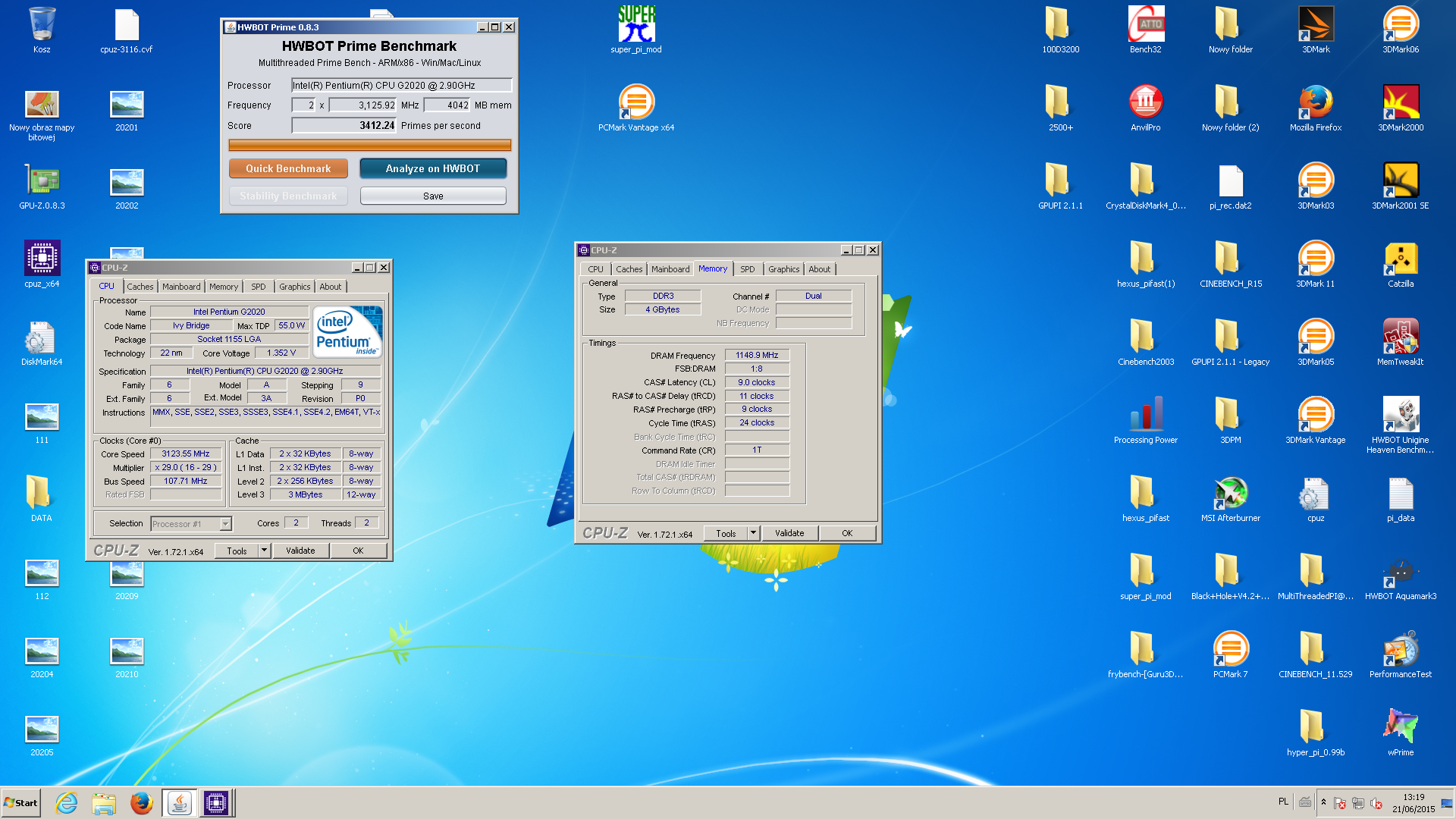Click the Start button

click(20, 802)
